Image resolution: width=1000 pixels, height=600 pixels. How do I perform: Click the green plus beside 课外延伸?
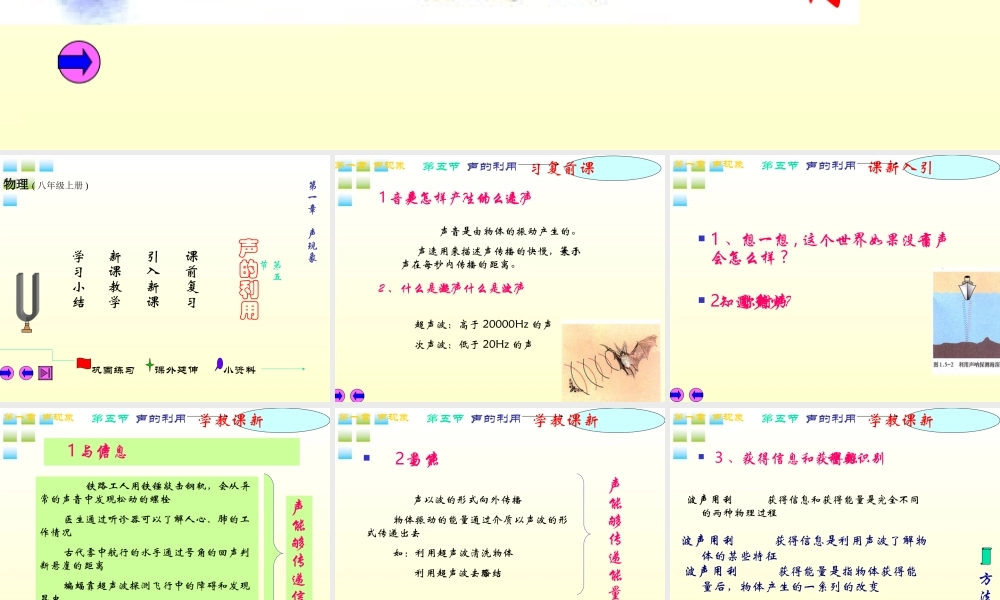coord(149,365)
